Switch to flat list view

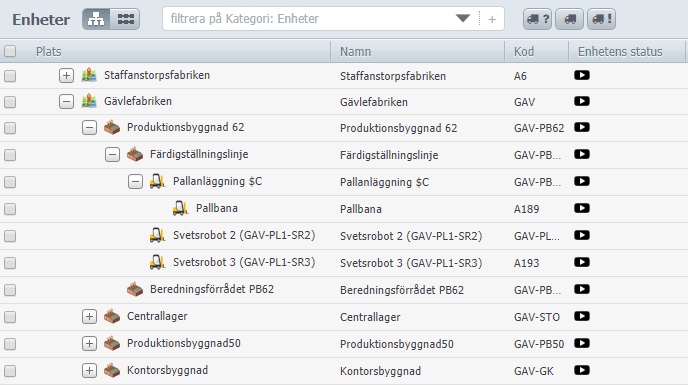[x=125, y=19]
